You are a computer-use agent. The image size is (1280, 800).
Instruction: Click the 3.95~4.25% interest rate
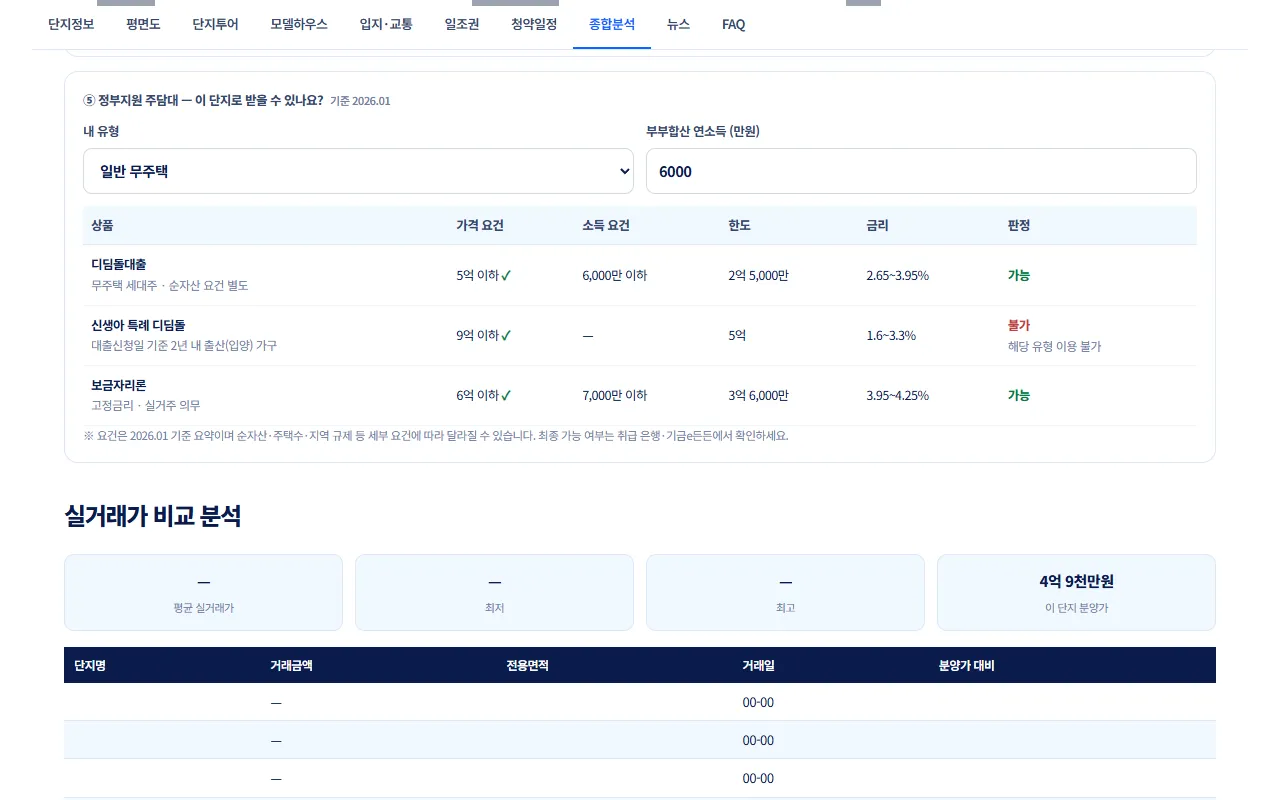(x=897, y=395)
